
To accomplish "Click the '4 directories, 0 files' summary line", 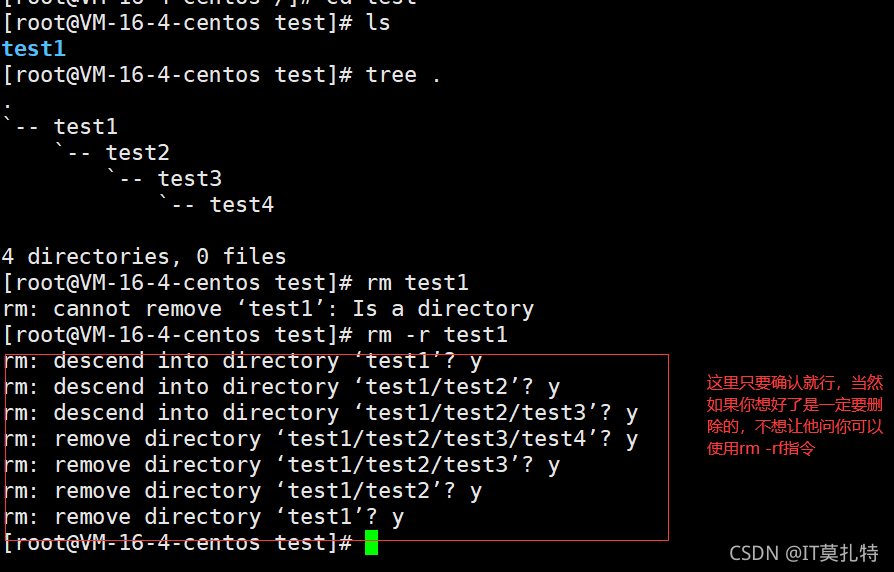I will [x=144, y=257].
